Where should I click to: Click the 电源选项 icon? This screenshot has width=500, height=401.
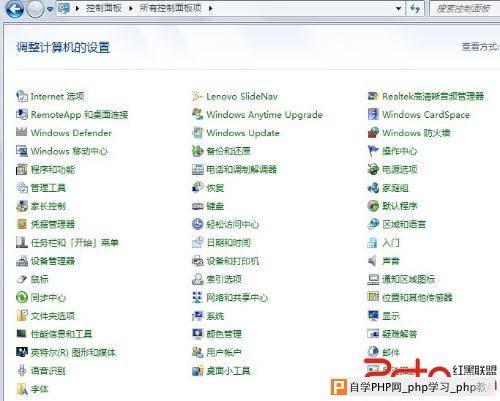[x=373, y=169]
